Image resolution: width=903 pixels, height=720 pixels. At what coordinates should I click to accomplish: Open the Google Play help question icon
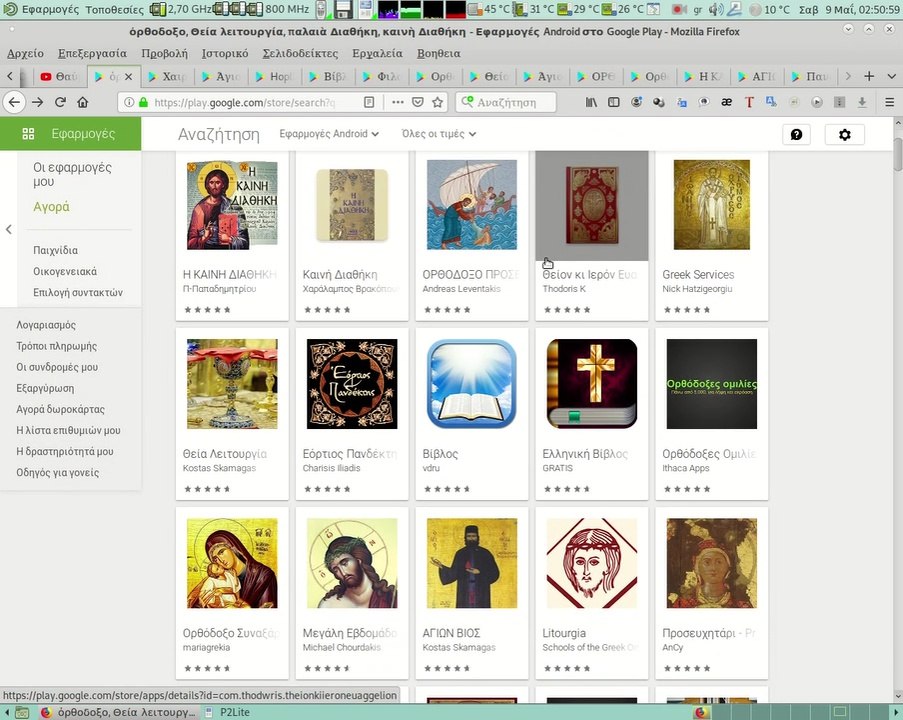coord(796,134)
